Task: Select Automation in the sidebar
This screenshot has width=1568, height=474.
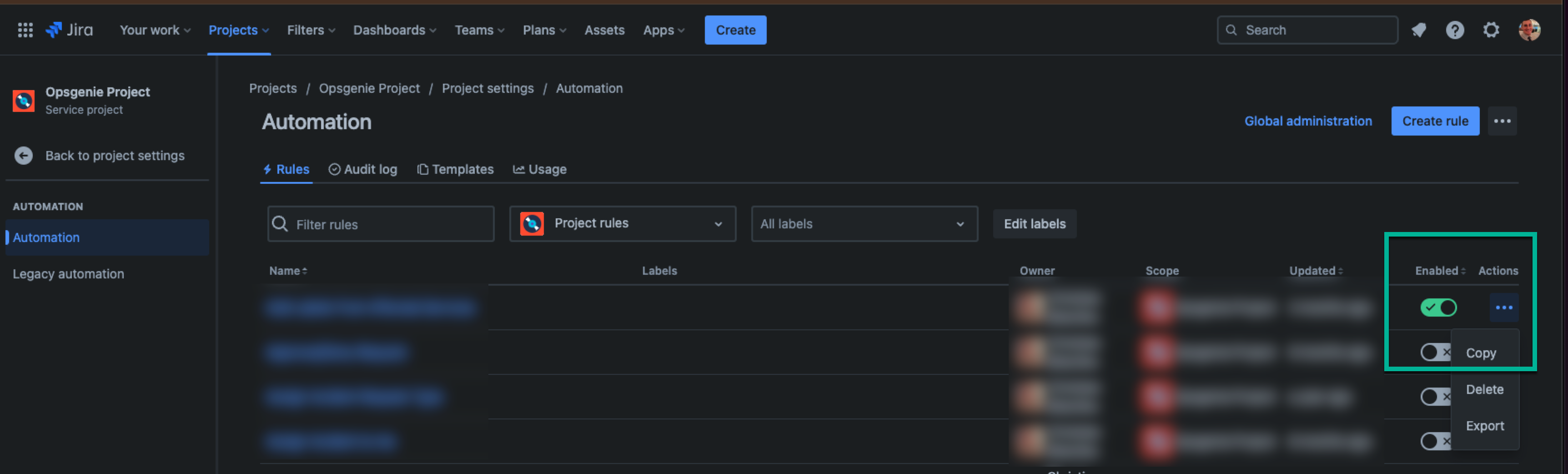Action: (x=107, y=237)
